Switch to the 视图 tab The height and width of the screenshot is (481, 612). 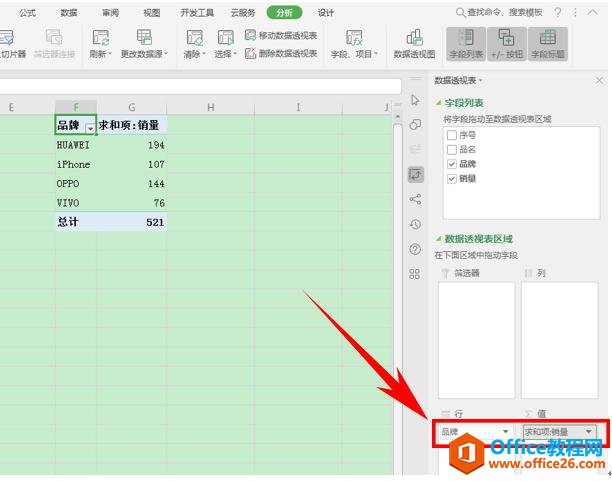[152, 13]
